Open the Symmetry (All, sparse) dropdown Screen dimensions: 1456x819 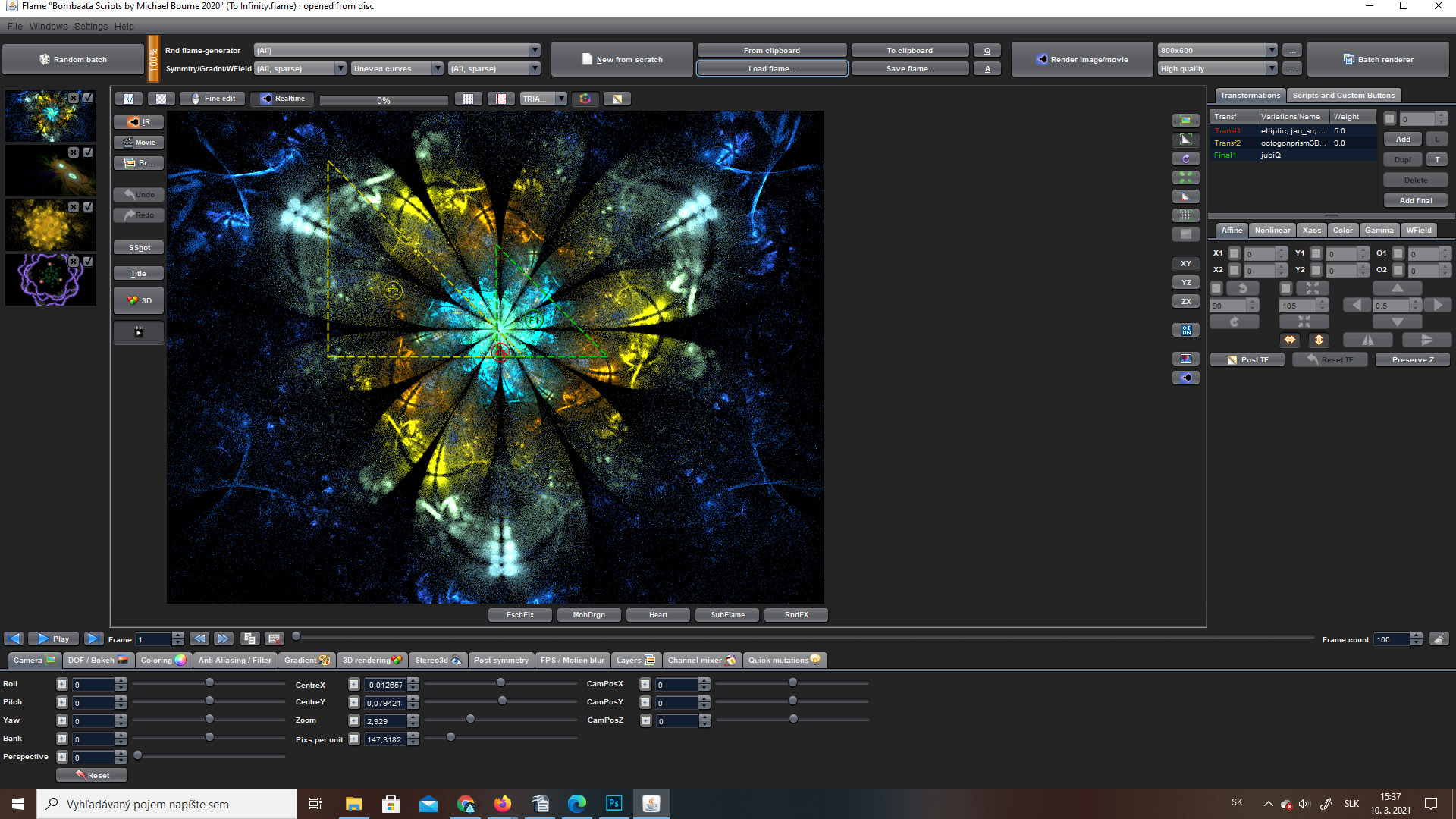[x=300, y=69]
